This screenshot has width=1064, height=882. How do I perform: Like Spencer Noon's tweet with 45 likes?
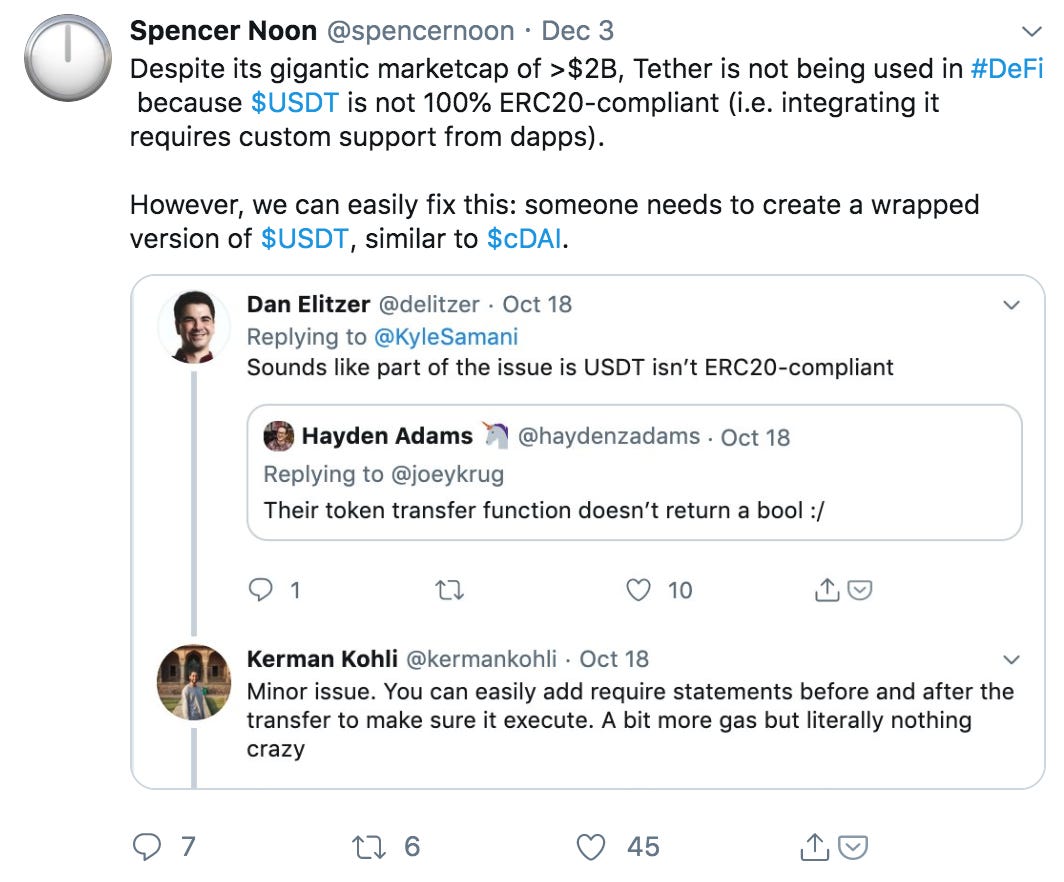click(592, 847)
